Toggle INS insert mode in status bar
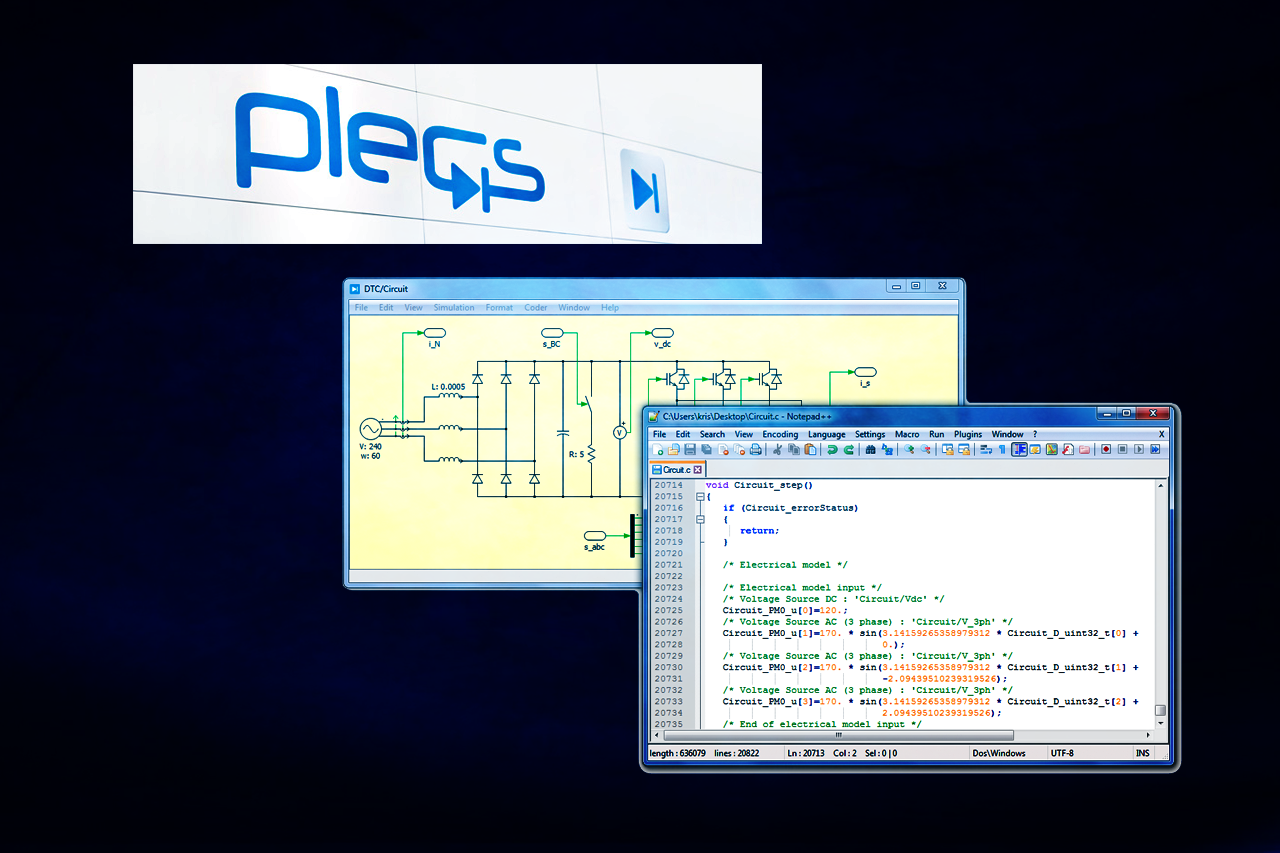The width and height of the screenshot is (1280, 853). [1142, 753]
